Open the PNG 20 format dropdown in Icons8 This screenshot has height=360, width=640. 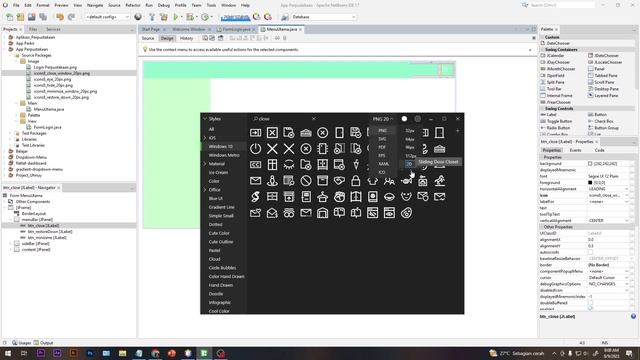(383, 119)
